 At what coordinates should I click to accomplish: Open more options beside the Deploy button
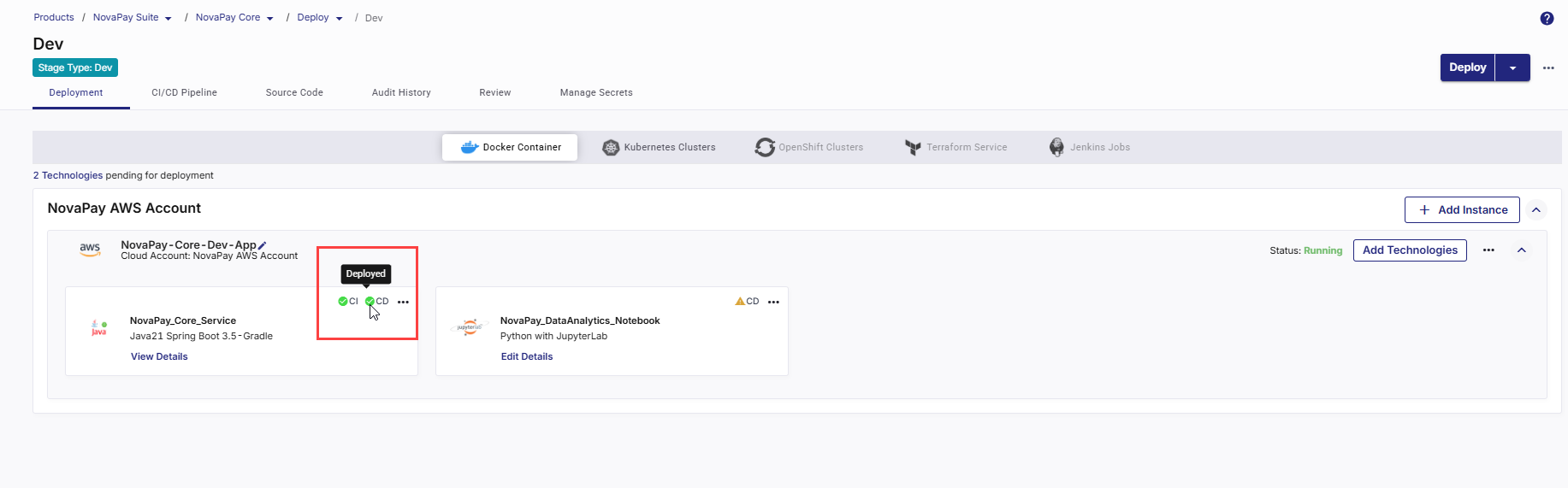(x=1548, y=68)
